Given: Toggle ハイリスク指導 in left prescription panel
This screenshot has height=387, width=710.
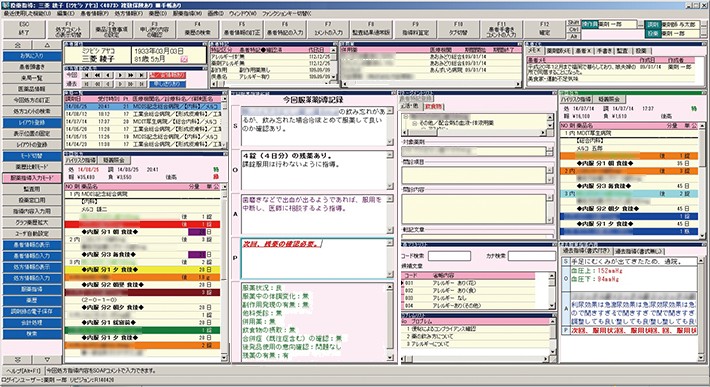Looking at the screenshot, I should (81, 160).
